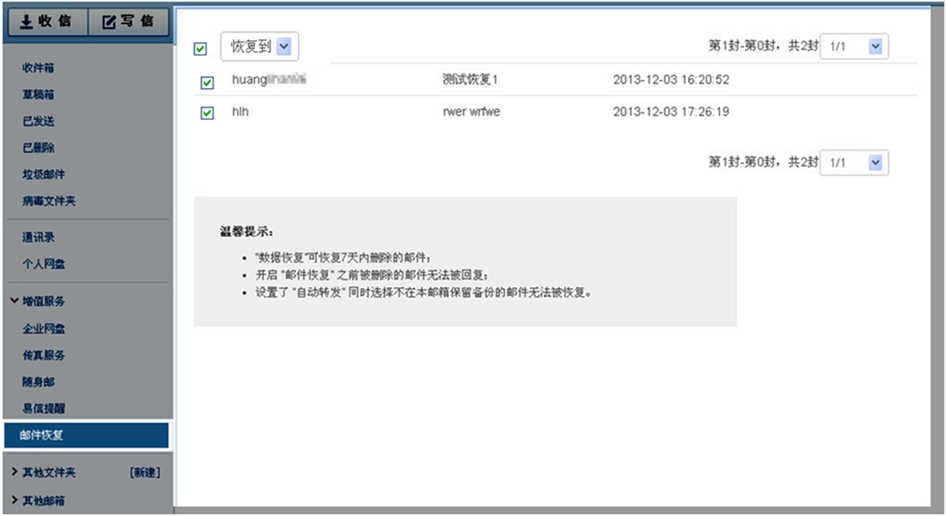Open the 个人网盘 personal net disk

[43, 264]
